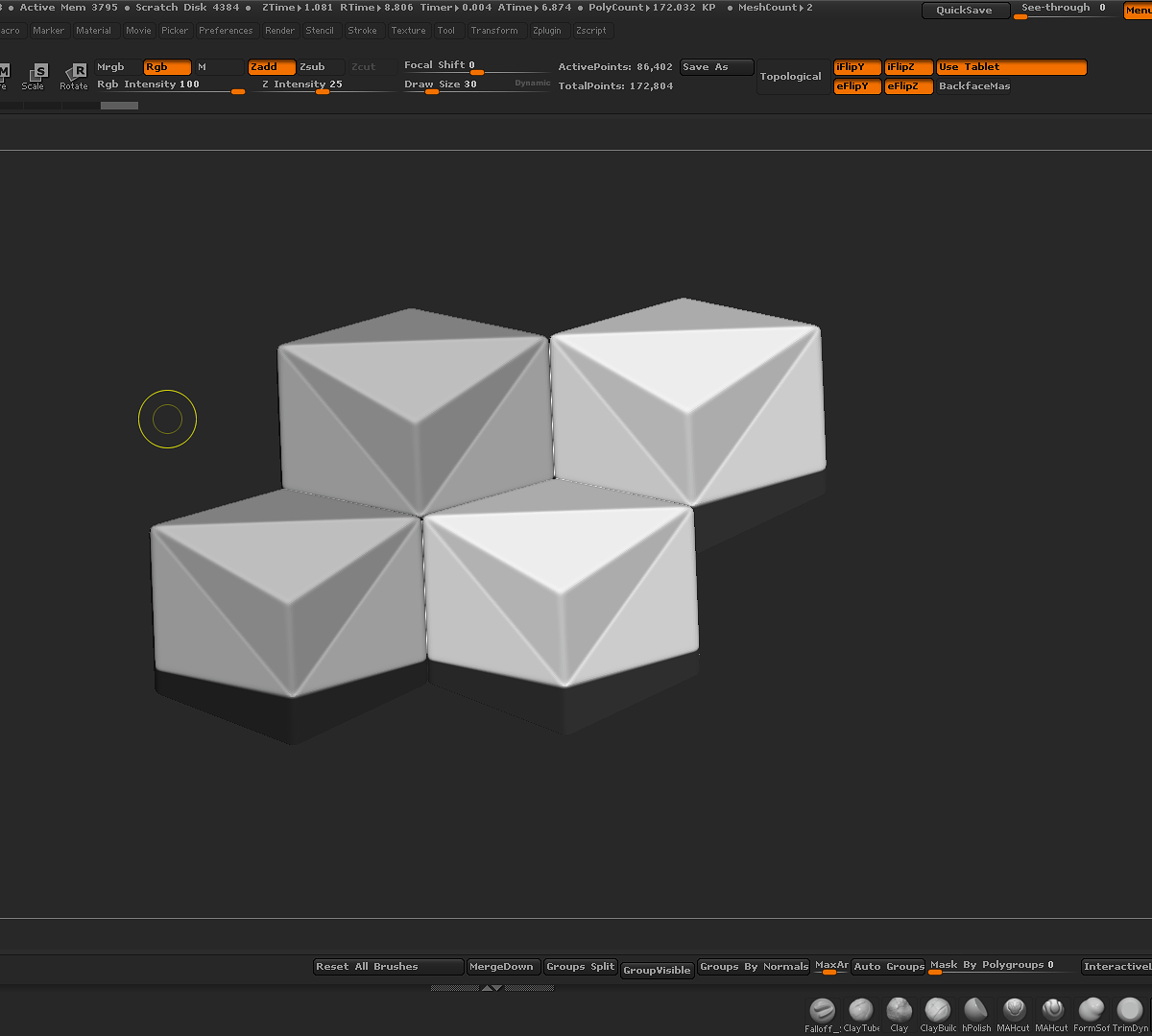Viewport: 1152px width, 1036px height.
Task: Switch to Zsub sculpt mode
Action: tap(321, 67)
